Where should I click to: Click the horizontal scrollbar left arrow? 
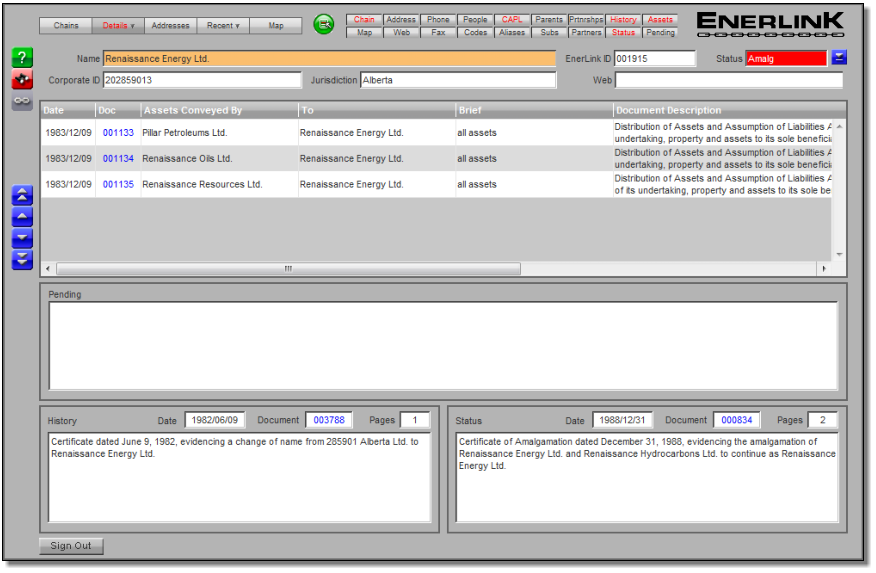tap(48, 269)
